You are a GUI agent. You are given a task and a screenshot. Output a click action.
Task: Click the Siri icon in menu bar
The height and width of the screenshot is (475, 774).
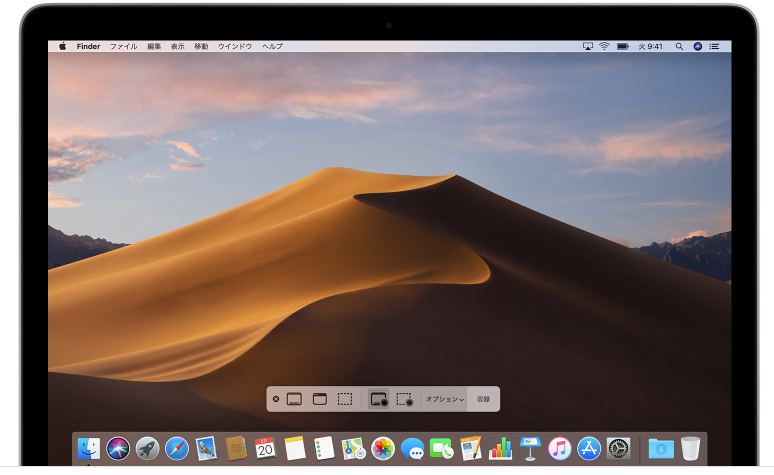point(697,46)
